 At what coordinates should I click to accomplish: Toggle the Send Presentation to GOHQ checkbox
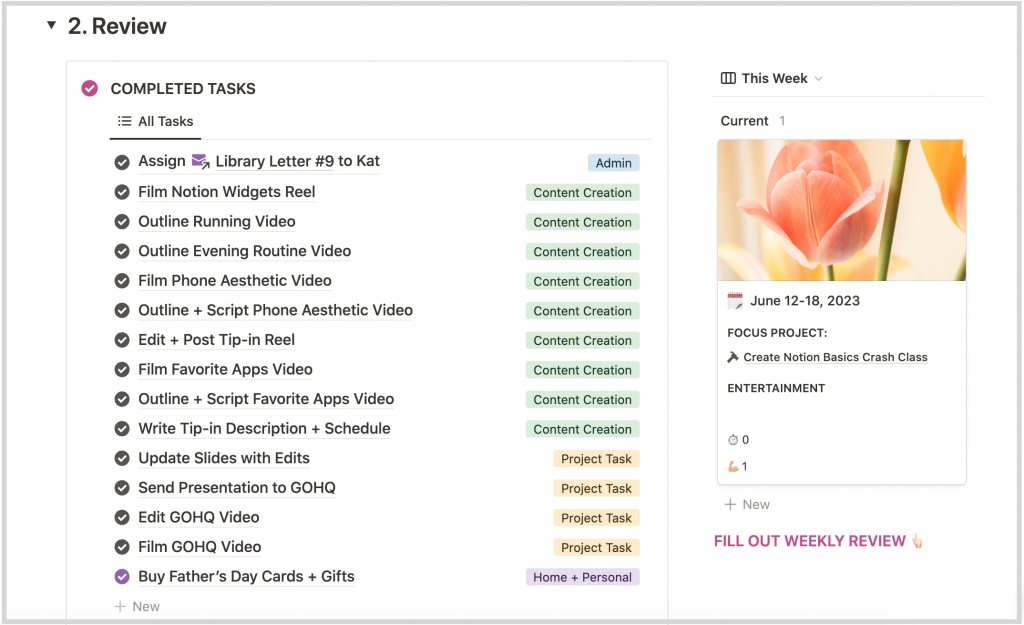pyautogui.click(x=122, y=488)
